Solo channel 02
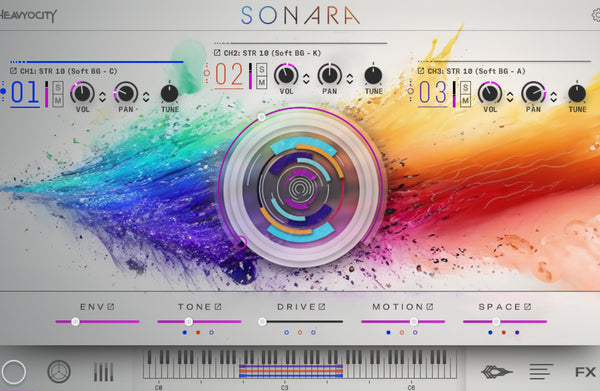600x391 pixels. pyautogui.click(x=261, y=69)
